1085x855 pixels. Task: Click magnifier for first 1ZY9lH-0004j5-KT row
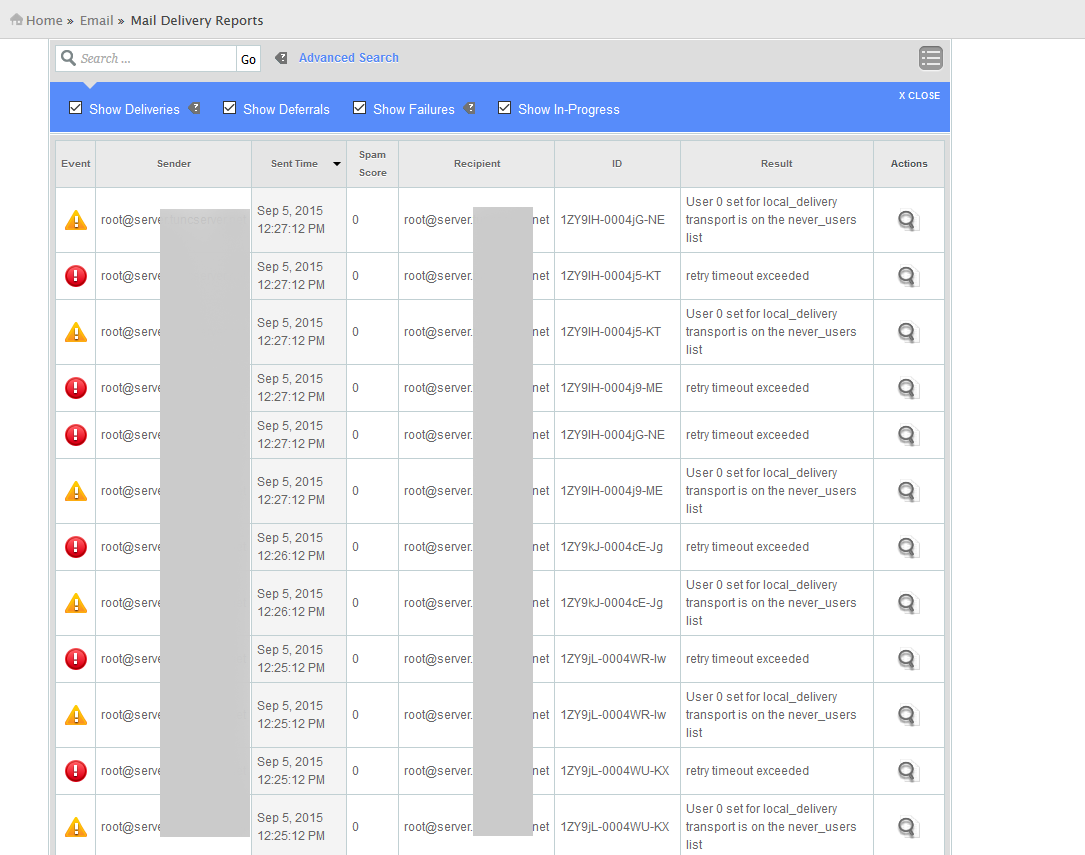point(907,277)
